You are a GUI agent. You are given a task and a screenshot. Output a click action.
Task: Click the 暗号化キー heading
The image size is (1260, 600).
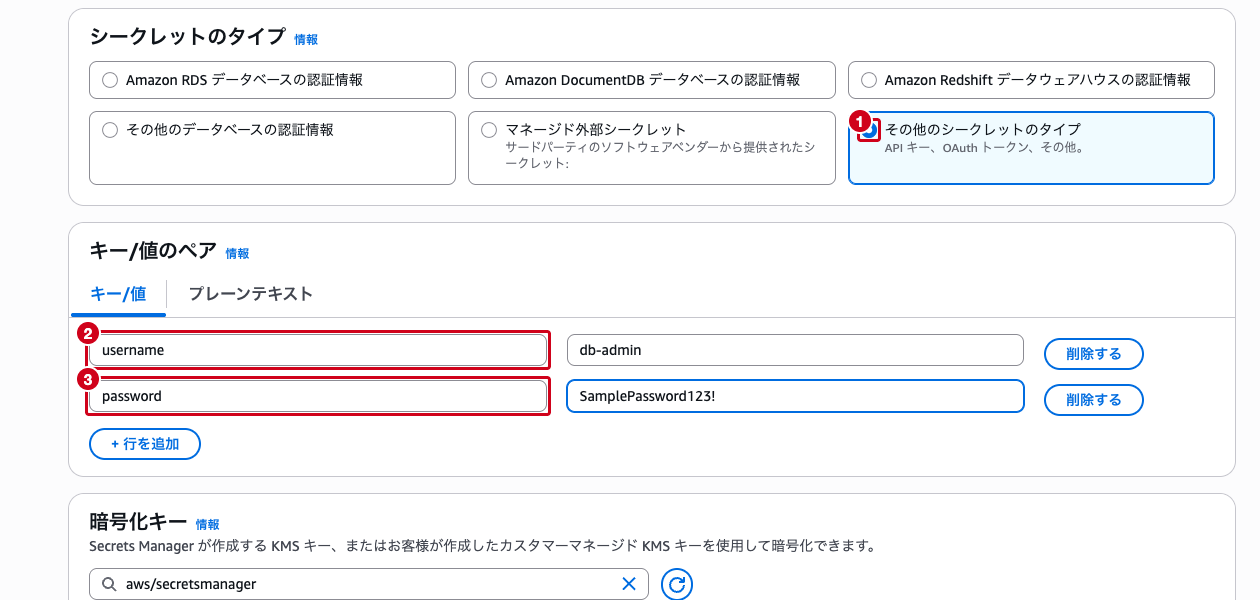138,522
